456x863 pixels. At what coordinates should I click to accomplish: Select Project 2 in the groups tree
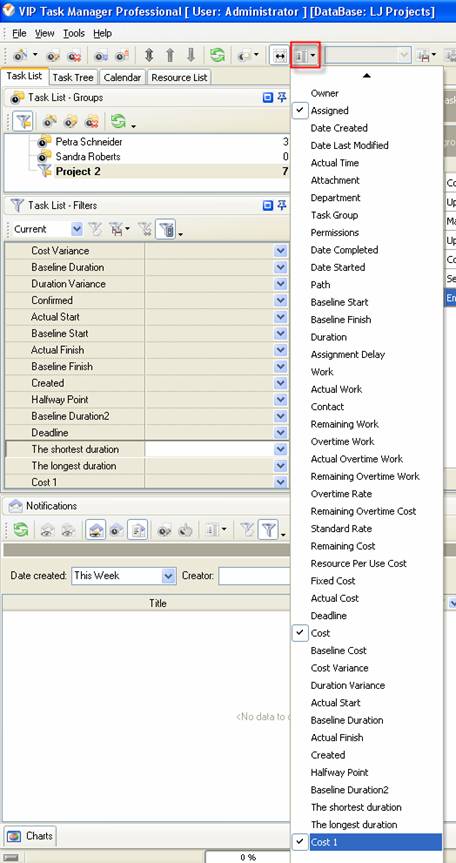78,171
